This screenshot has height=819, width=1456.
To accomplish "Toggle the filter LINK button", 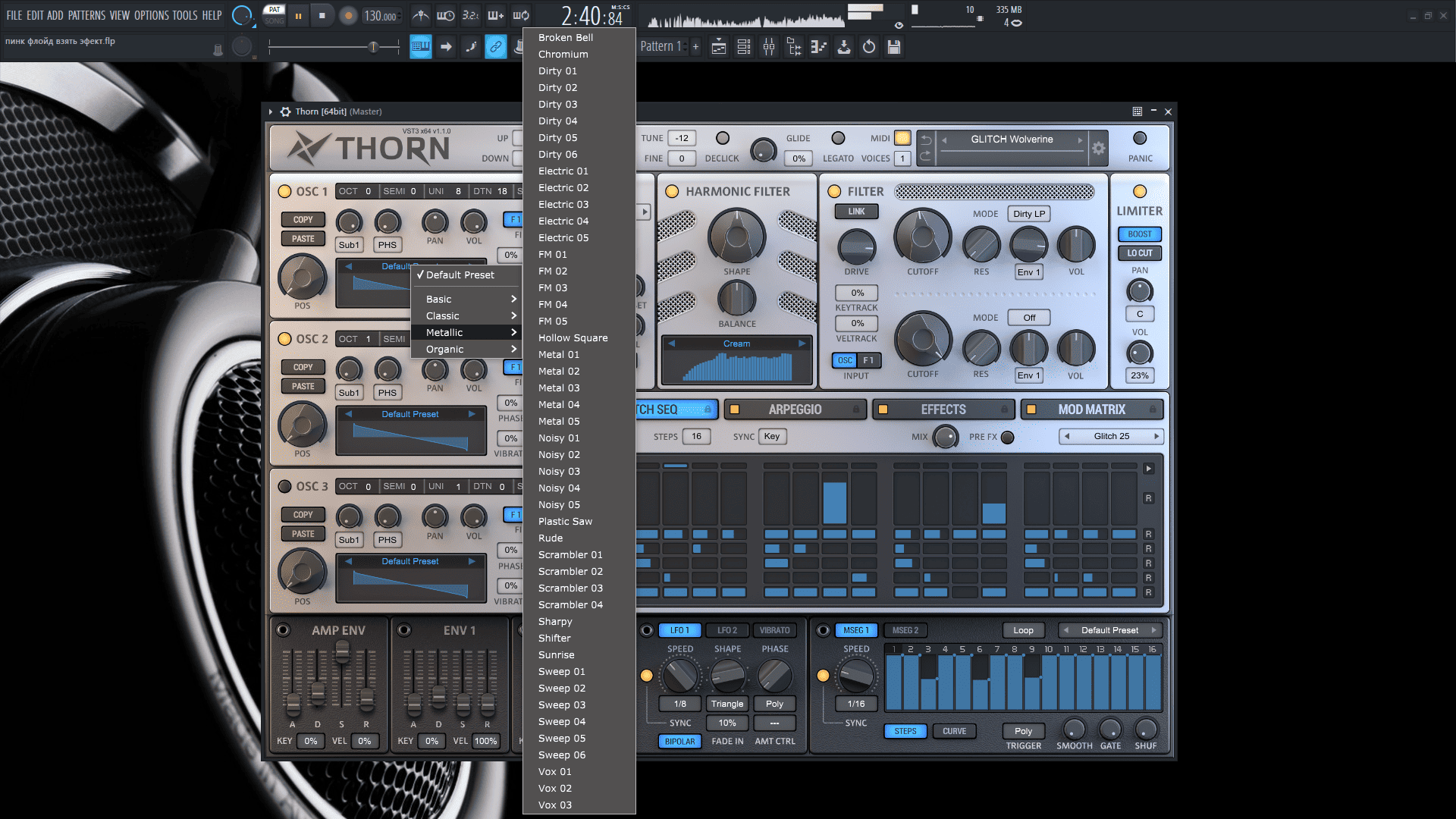I will [x=856, y=212].
